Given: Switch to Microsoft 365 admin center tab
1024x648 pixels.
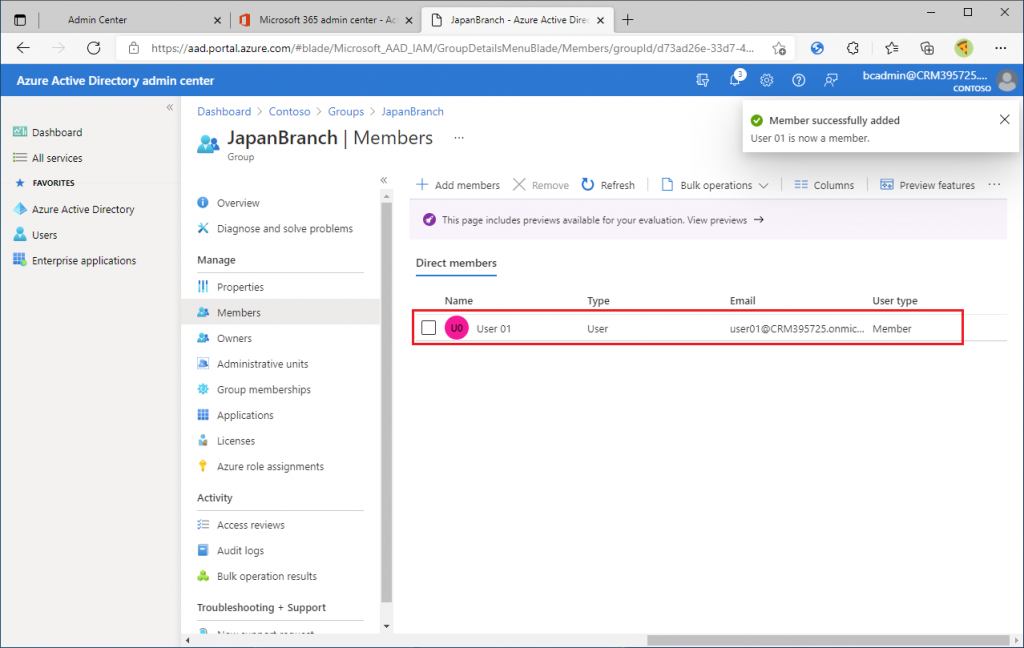Looking at the screenshot, I should pos(327,20).
